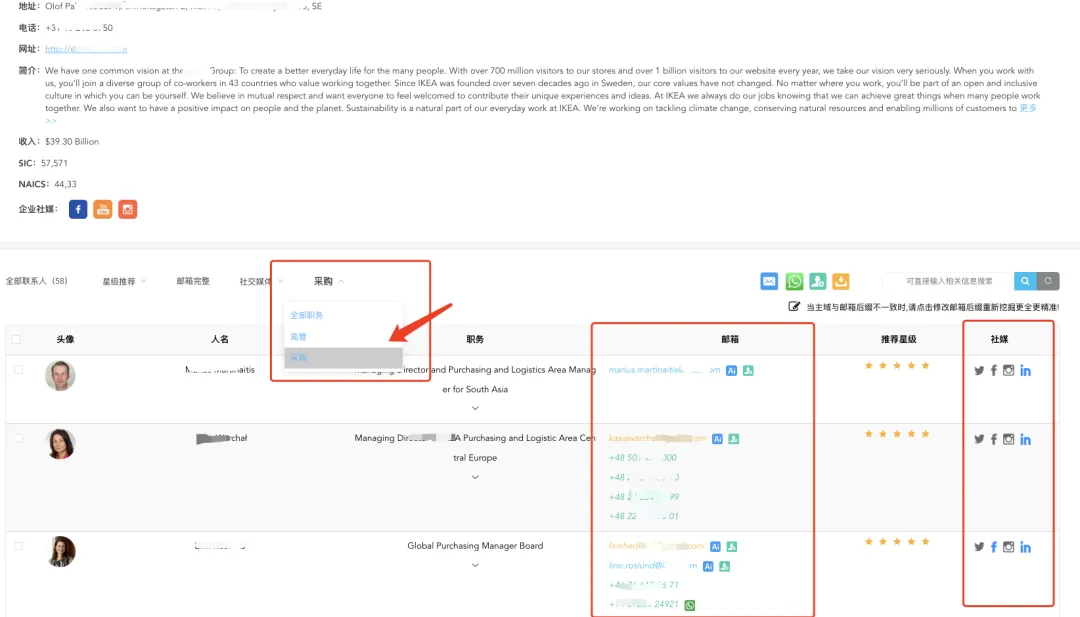Click the blue search magnifier button
1080x617 pixels.
coord(1025,281)
